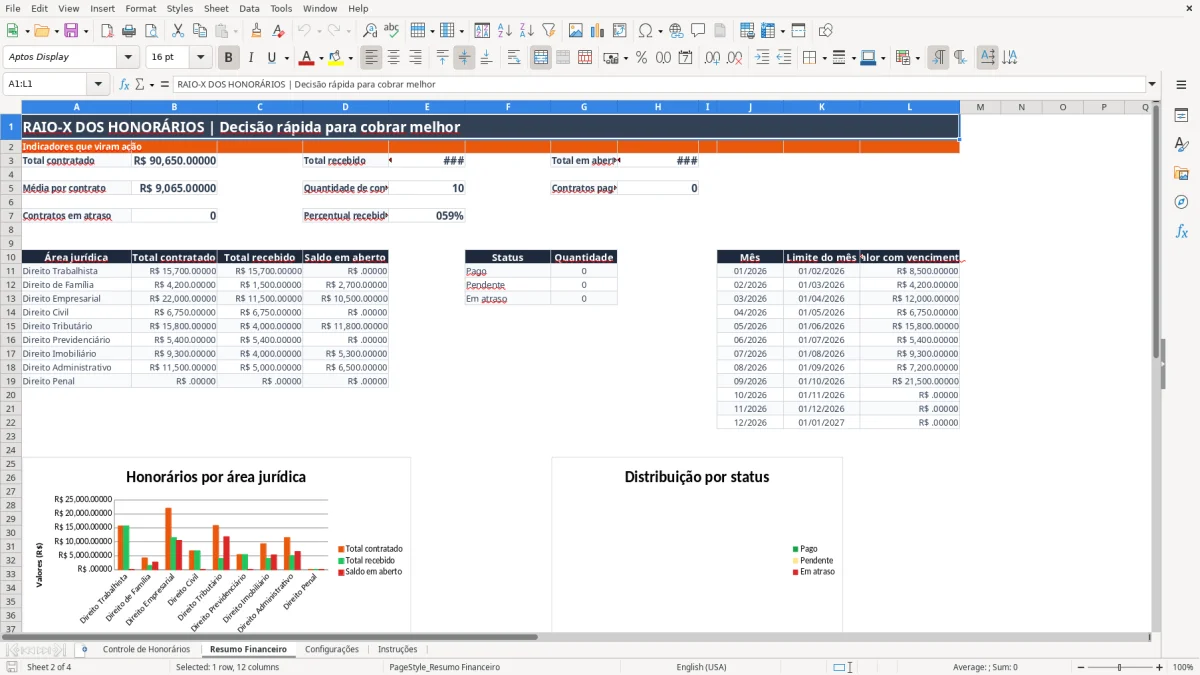1200x675 pixels.
Task: Open the Styles menu
Action: pos(180,8)
